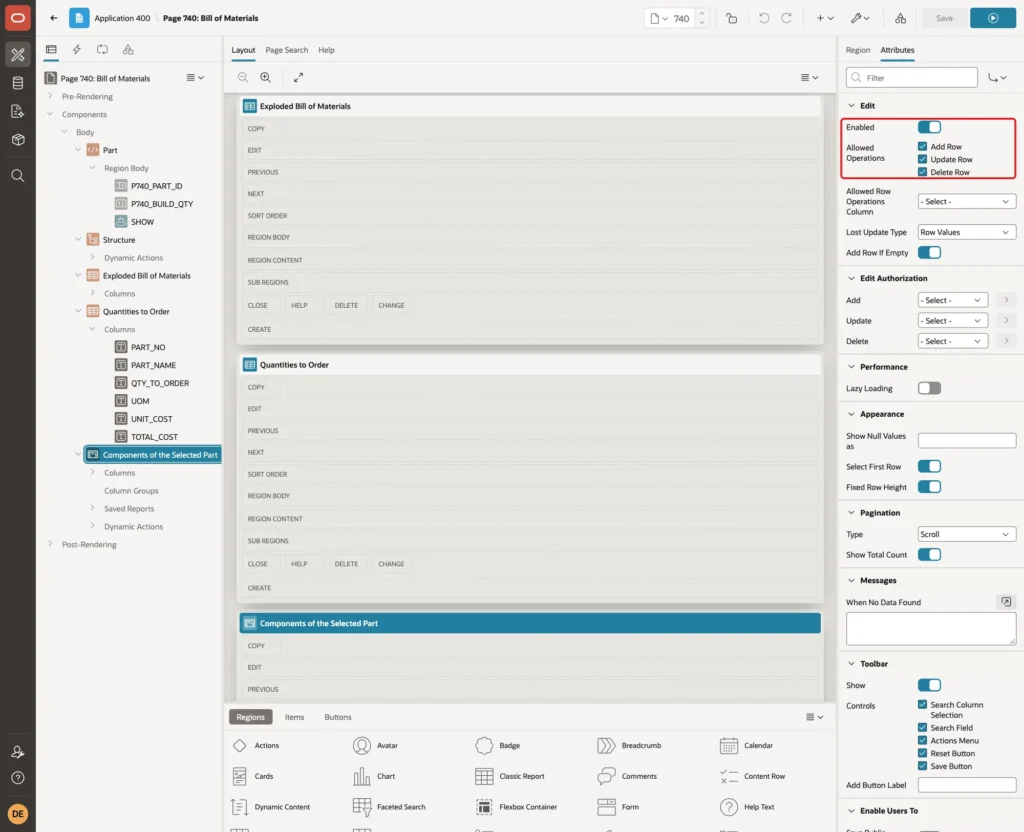Open the DE user account avatar
This screenshot has width=1024, height=832.
tap(18, 814)
